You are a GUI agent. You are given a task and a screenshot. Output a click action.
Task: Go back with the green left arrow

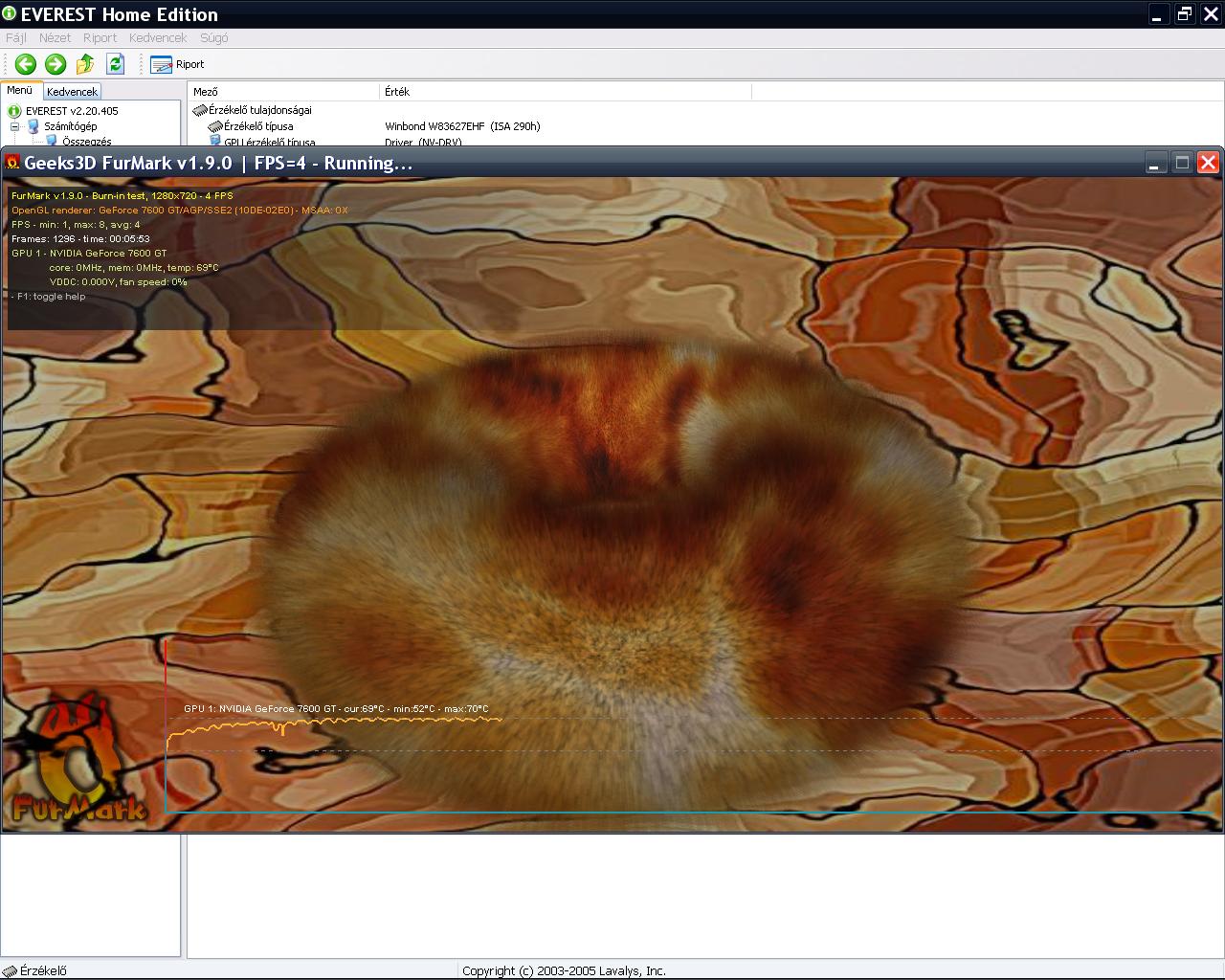26,64
